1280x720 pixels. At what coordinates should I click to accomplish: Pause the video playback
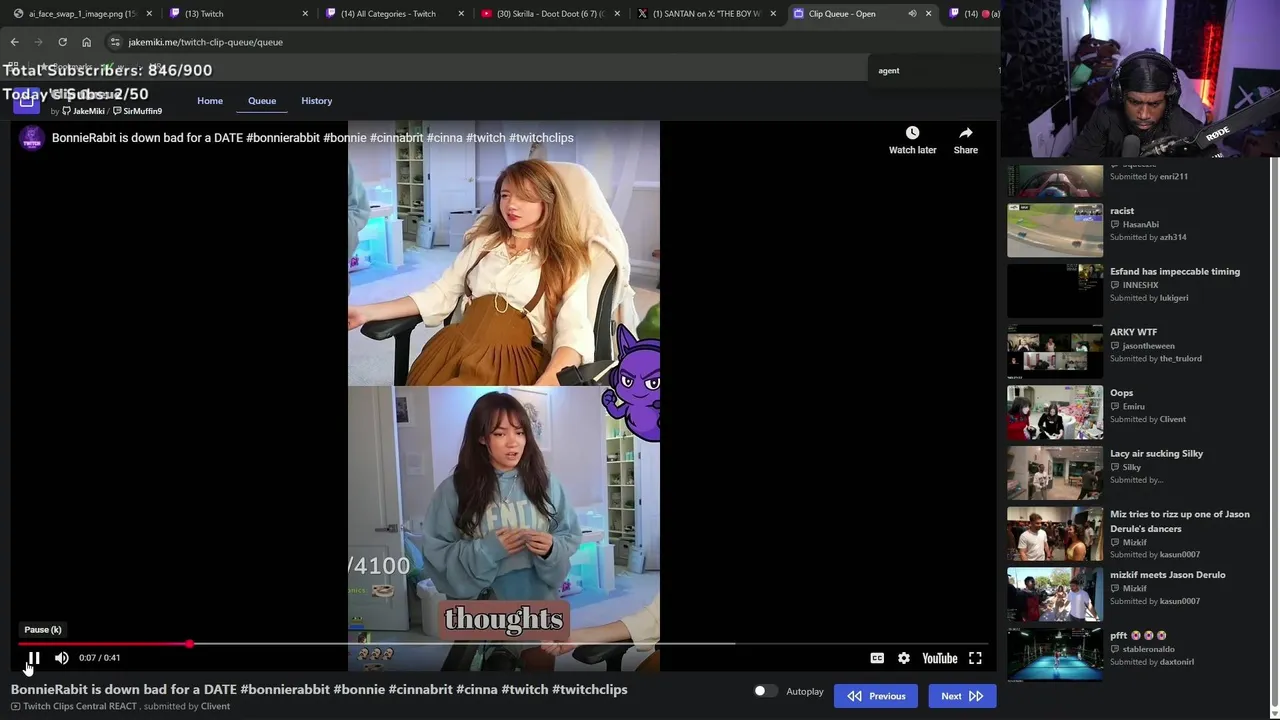[x=33, y=658]
